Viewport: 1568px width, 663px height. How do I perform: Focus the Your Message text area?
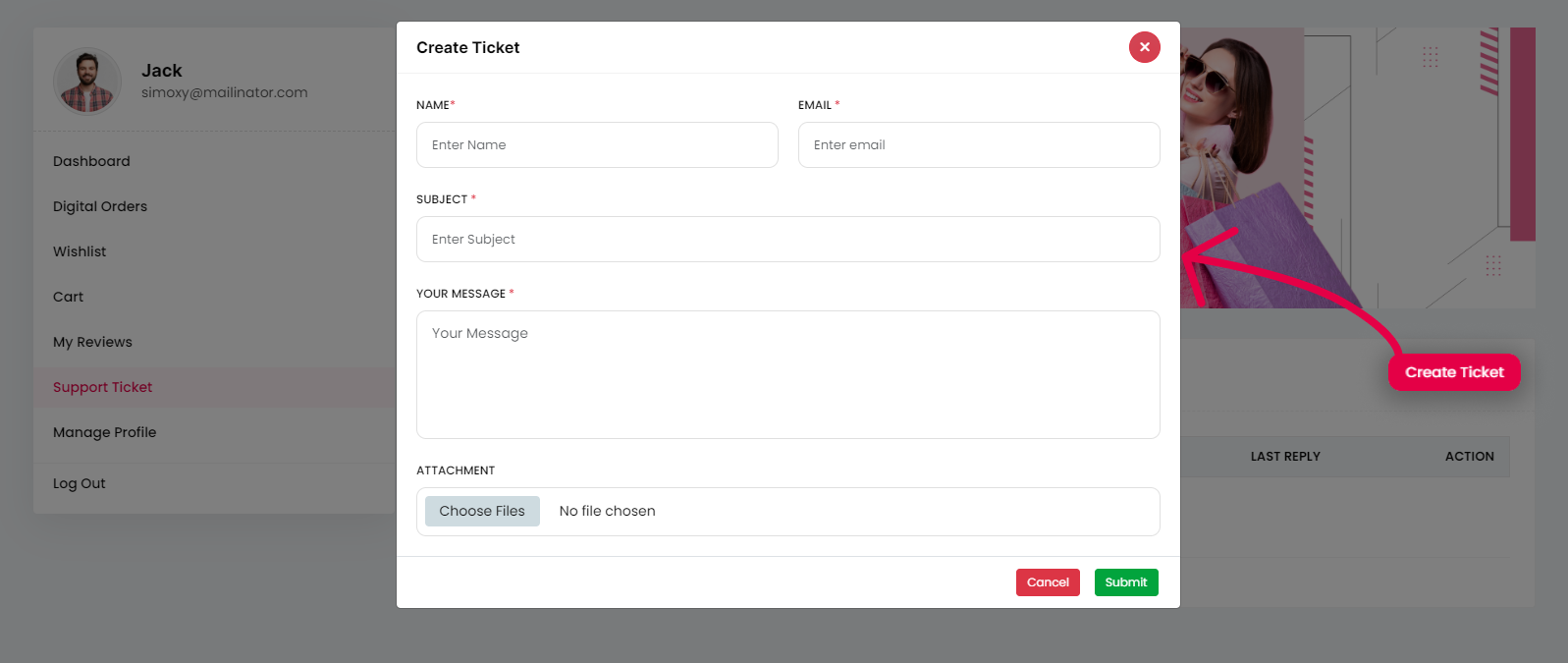coord(787,374)
